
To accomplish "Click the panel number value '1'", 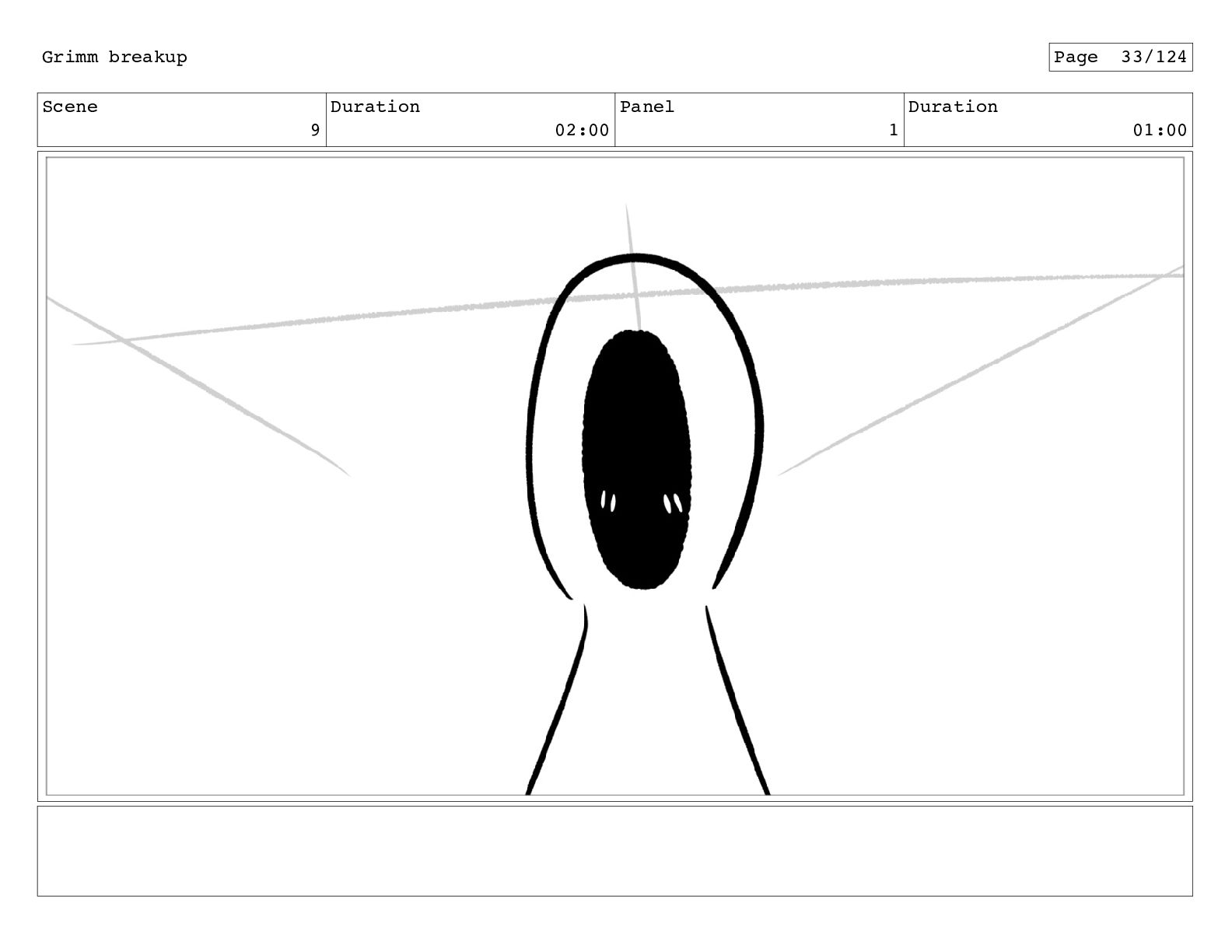I will (x=894, y=131).
